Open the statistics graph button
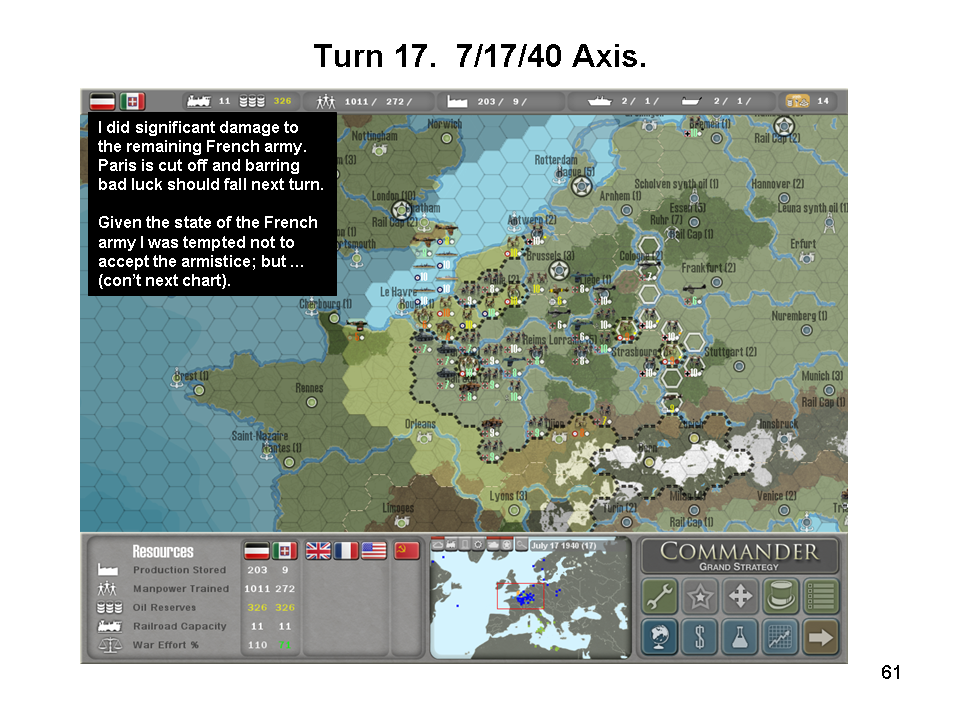Screen dimensions: 960x720 (x=780, y=637)
